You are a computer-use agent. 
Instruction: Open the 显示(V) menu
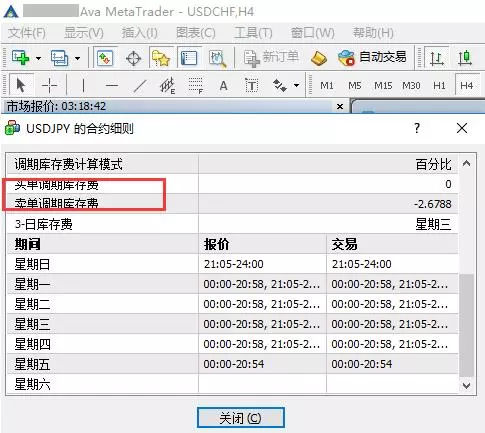pos(84,33)
